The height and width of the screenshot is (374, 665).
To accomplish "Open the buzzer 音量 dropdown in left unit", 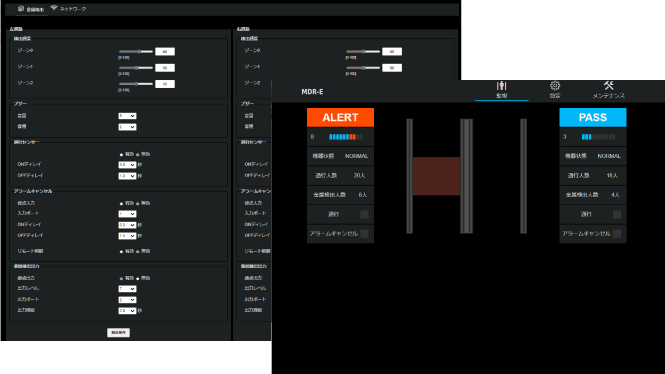I will point(127,116).
